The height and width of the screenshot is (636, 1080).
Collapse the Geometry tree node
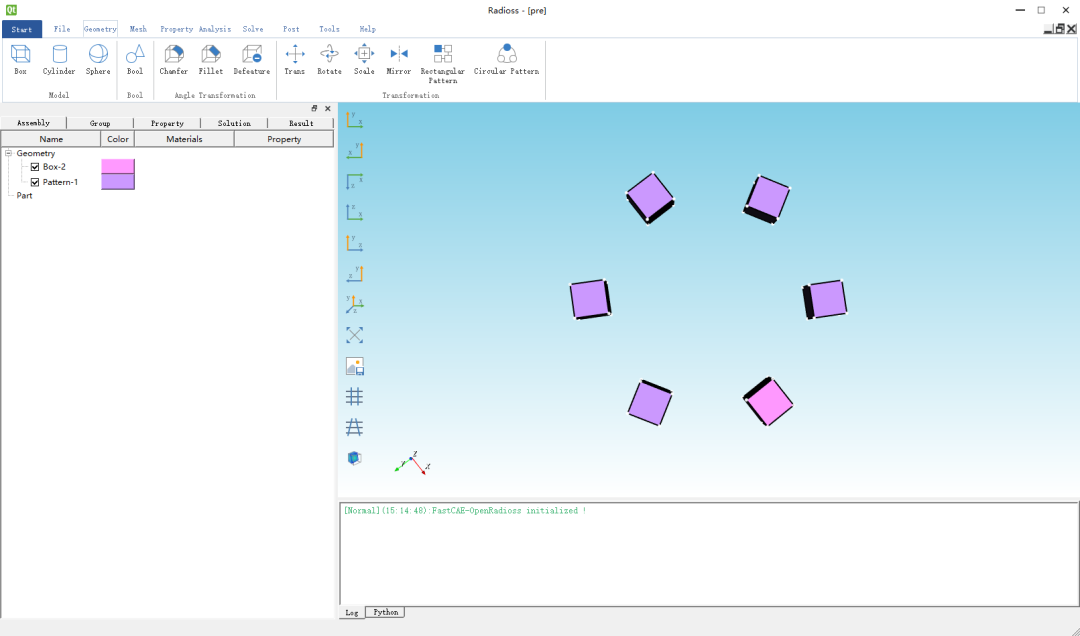click(8, 153)
